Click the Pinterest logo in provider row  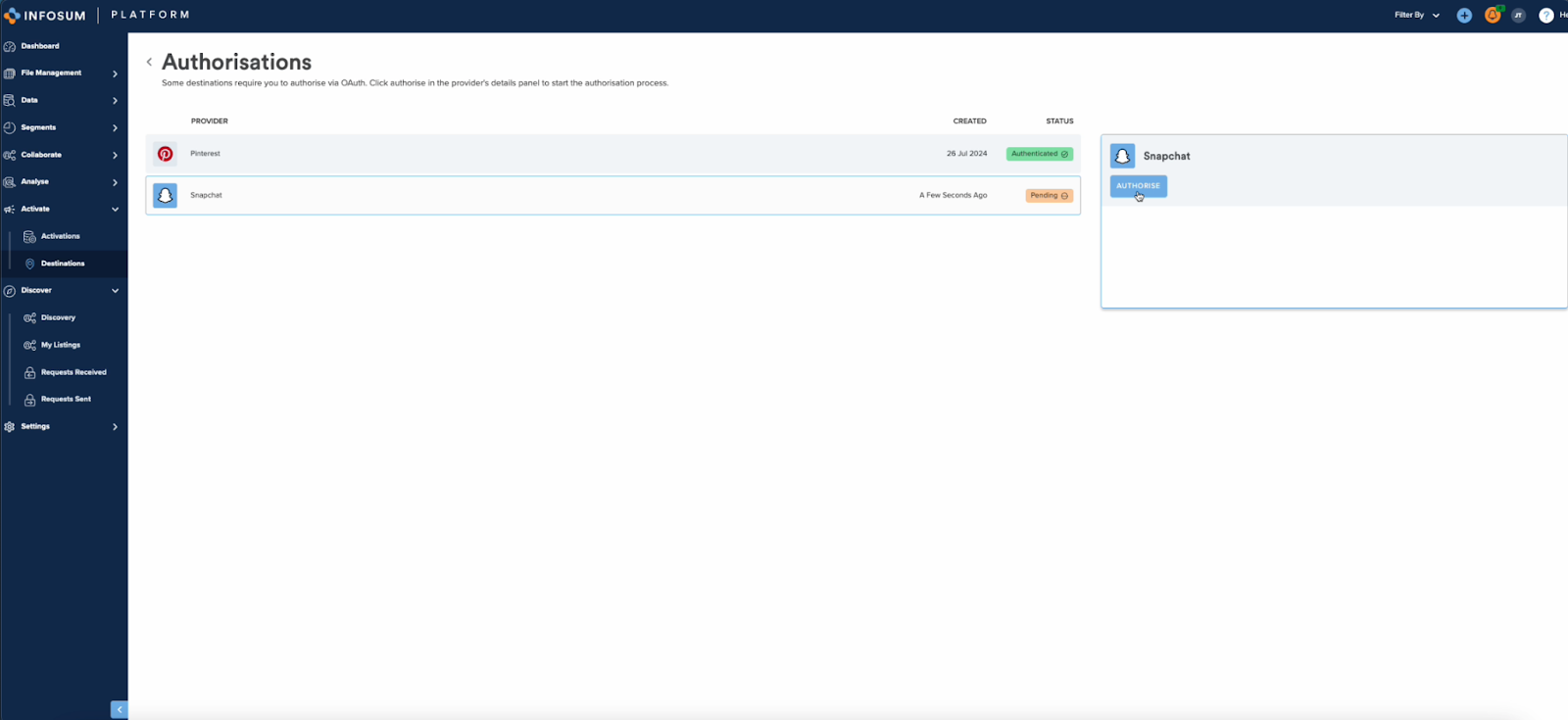(166, 154)
